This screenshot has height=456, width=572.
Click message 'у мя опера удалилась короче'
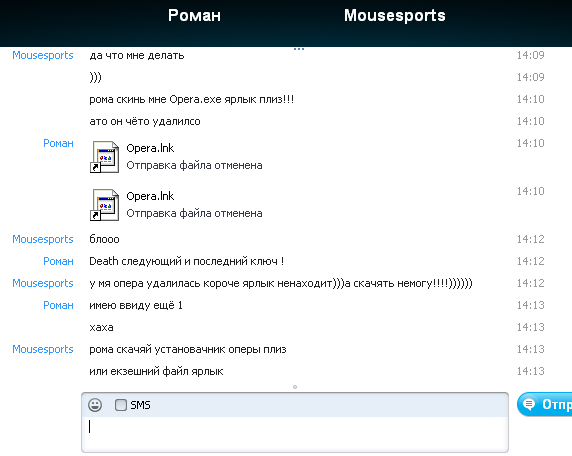coord(281,283)
